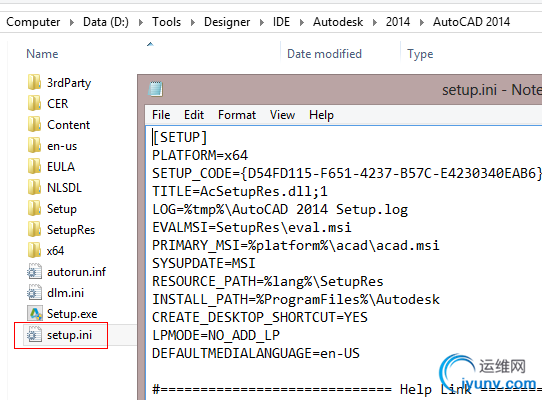Select the SetupRes folder name
The image size is (542, 400).
point(71,230)
